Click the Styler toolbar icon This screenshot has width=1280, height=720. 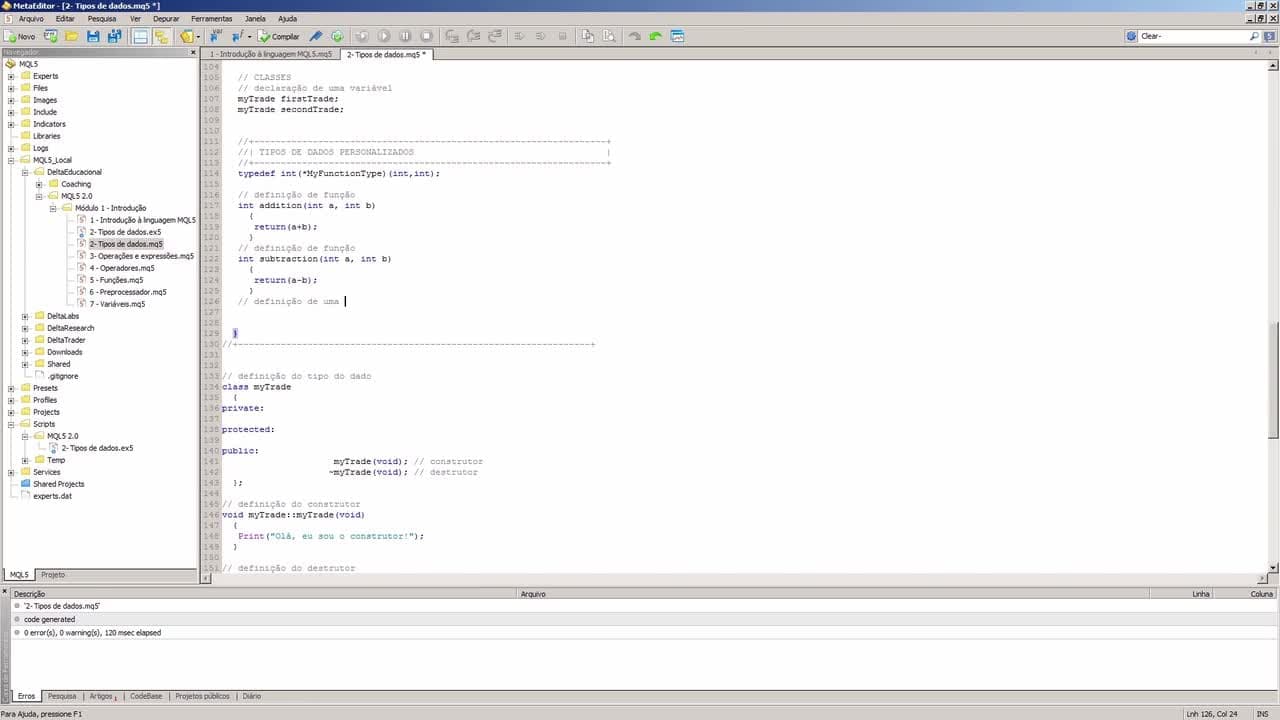pos(187,36)
